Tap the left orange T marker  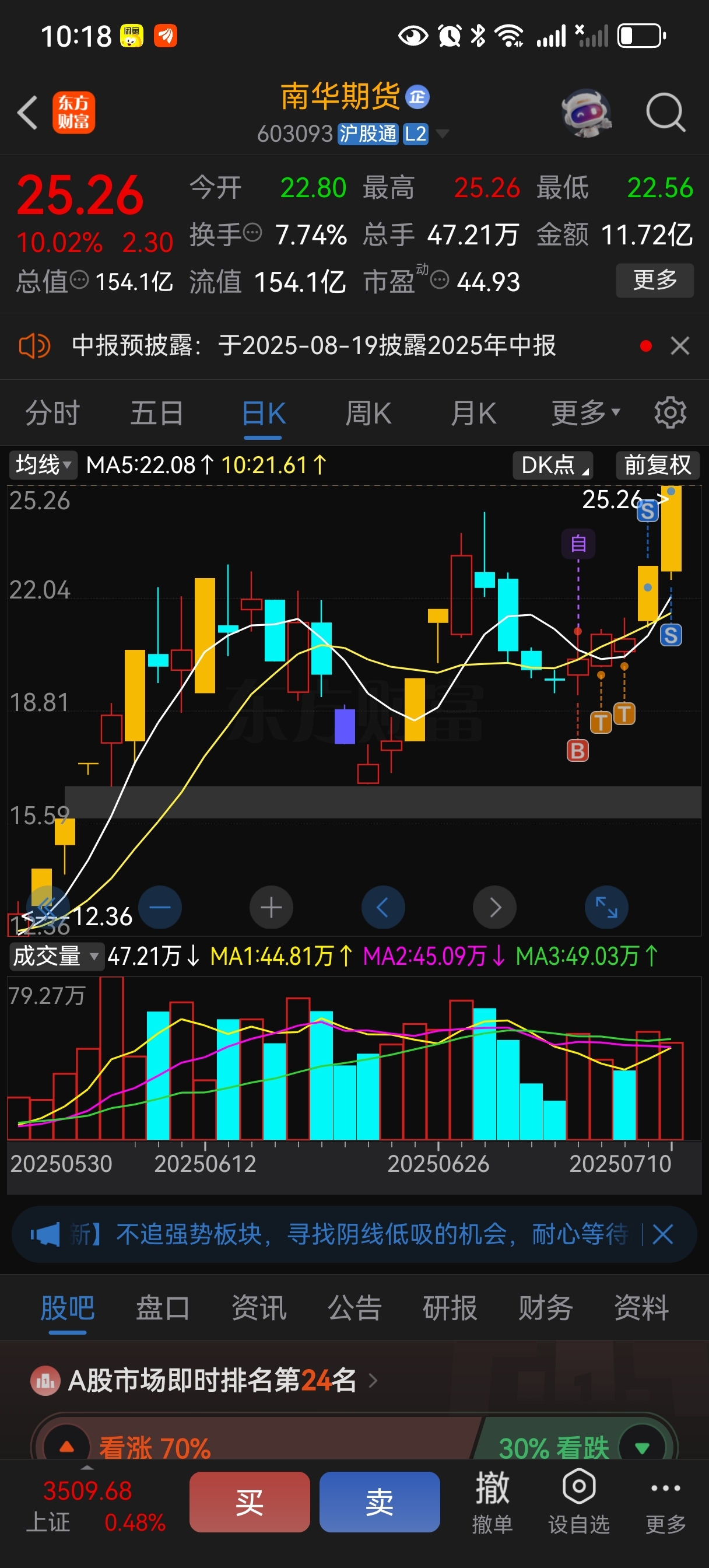(x=601, y=723)
